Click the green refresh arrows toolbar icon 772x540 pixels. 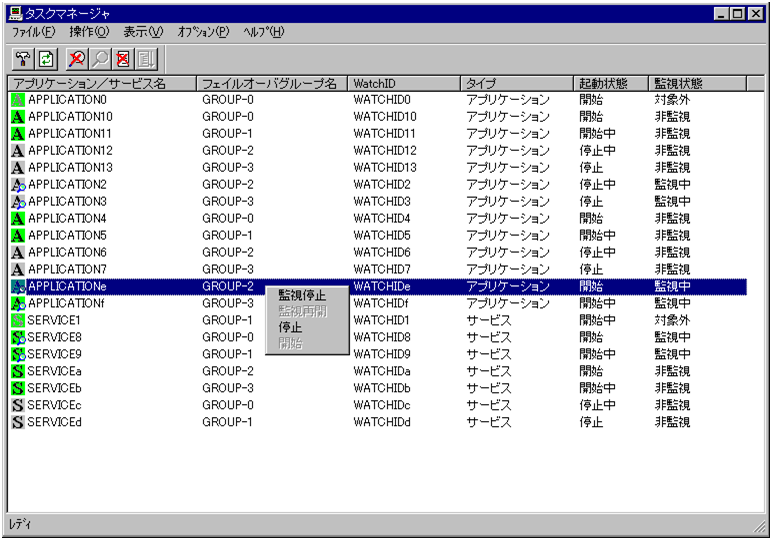tap(46, 59)
